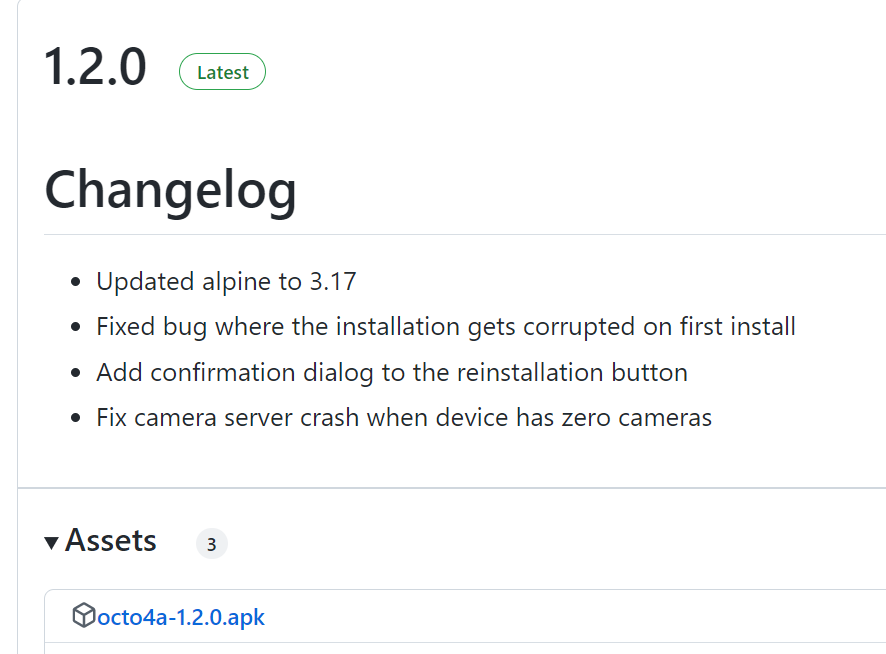
Task: Open the 1.2.0 release title
Action: point(95,67)
